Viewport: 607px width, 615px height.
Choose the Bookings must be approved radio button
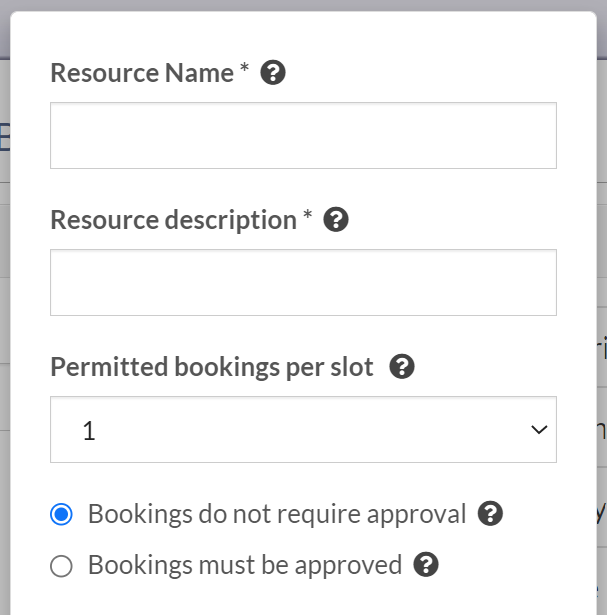tap(62, 566)
